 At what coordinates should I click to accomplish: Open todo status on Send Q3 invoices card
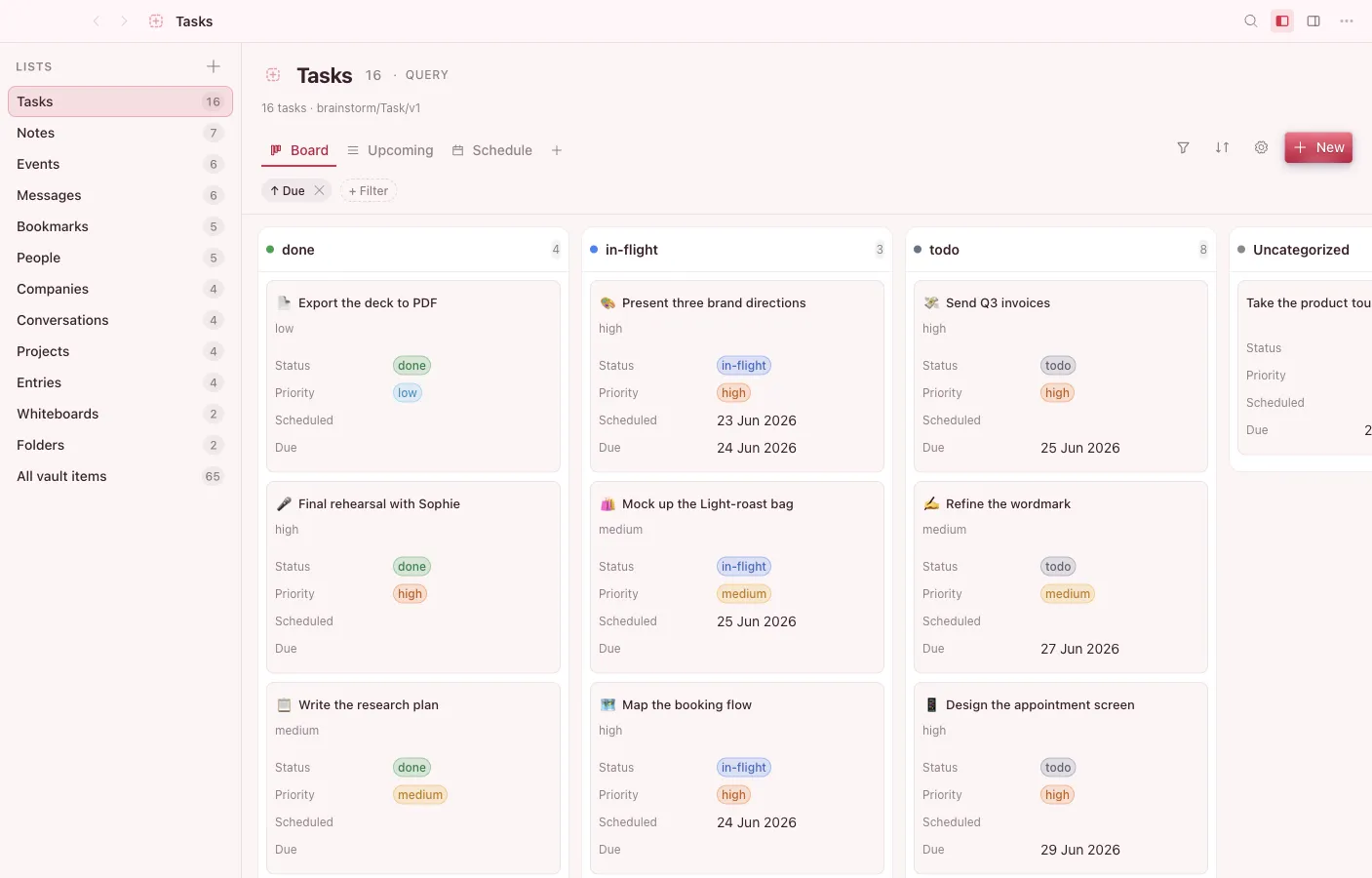(x=1058, y=366)
